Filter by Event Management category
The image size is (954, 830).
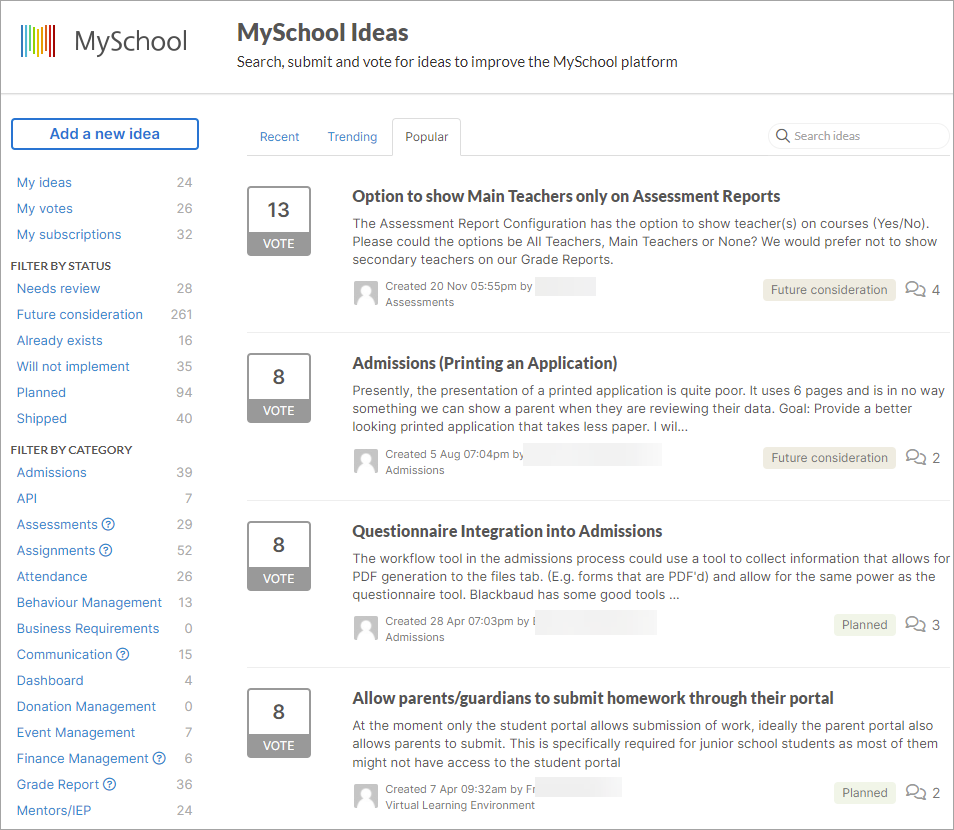point(76,733)
